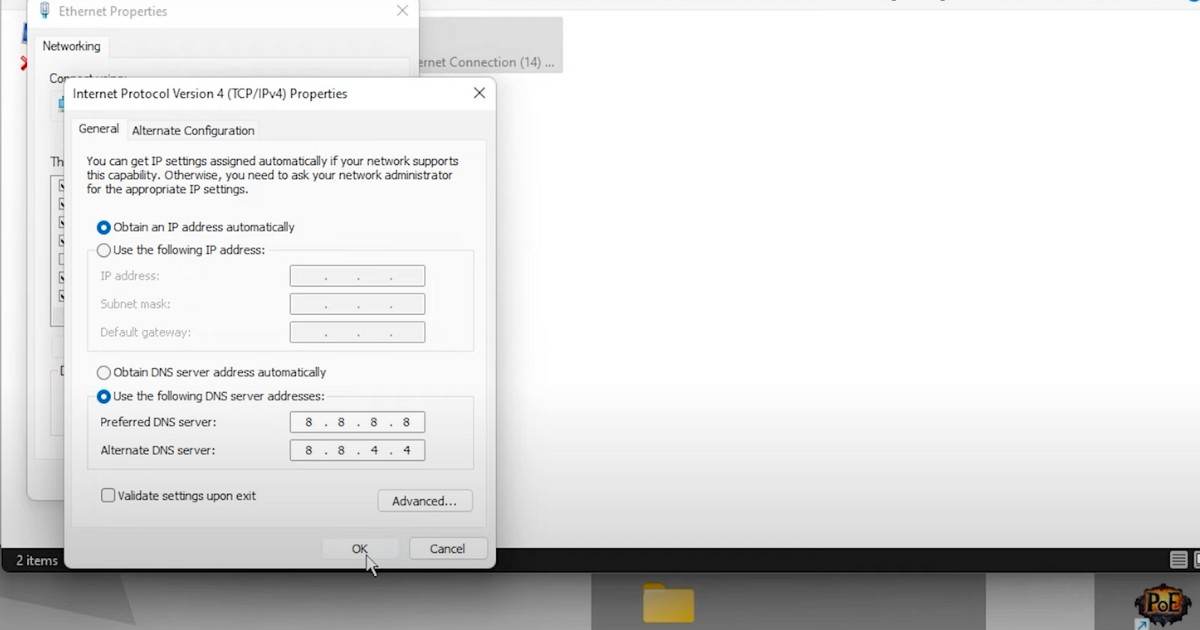Image resolution: width=1200 pixels, height=630 pixels.
Task: Select Obtain an IP address automatically
Action: pyautogui.click(x=104, y=227)
